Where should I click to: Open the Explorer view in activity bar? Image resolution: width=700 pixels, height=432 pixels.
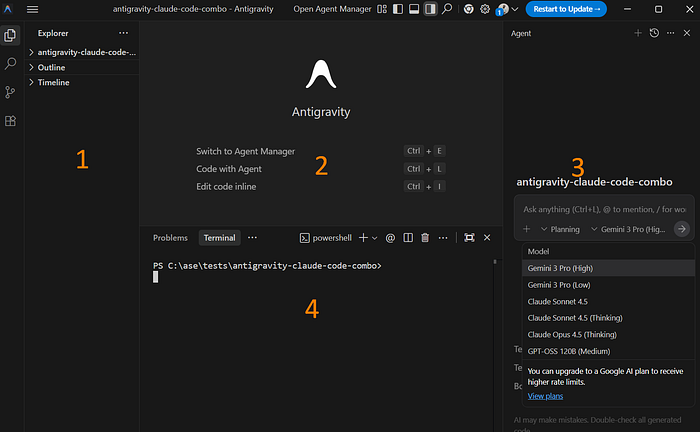(10, 35)
